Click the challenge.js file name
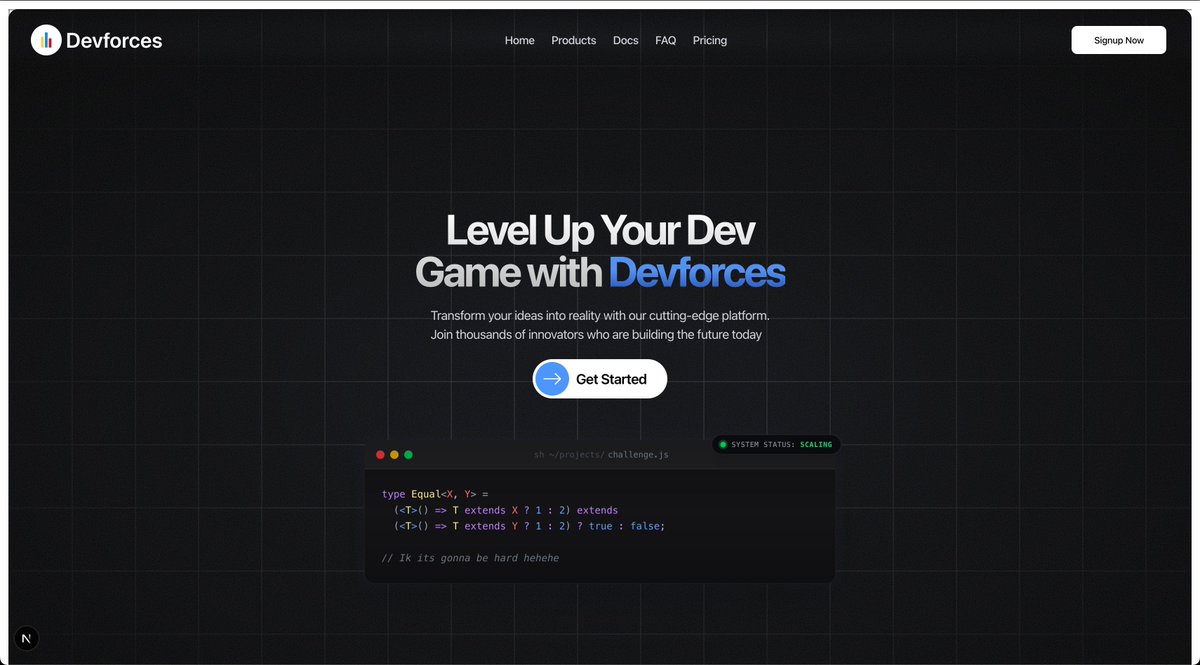 pos(638,455)
